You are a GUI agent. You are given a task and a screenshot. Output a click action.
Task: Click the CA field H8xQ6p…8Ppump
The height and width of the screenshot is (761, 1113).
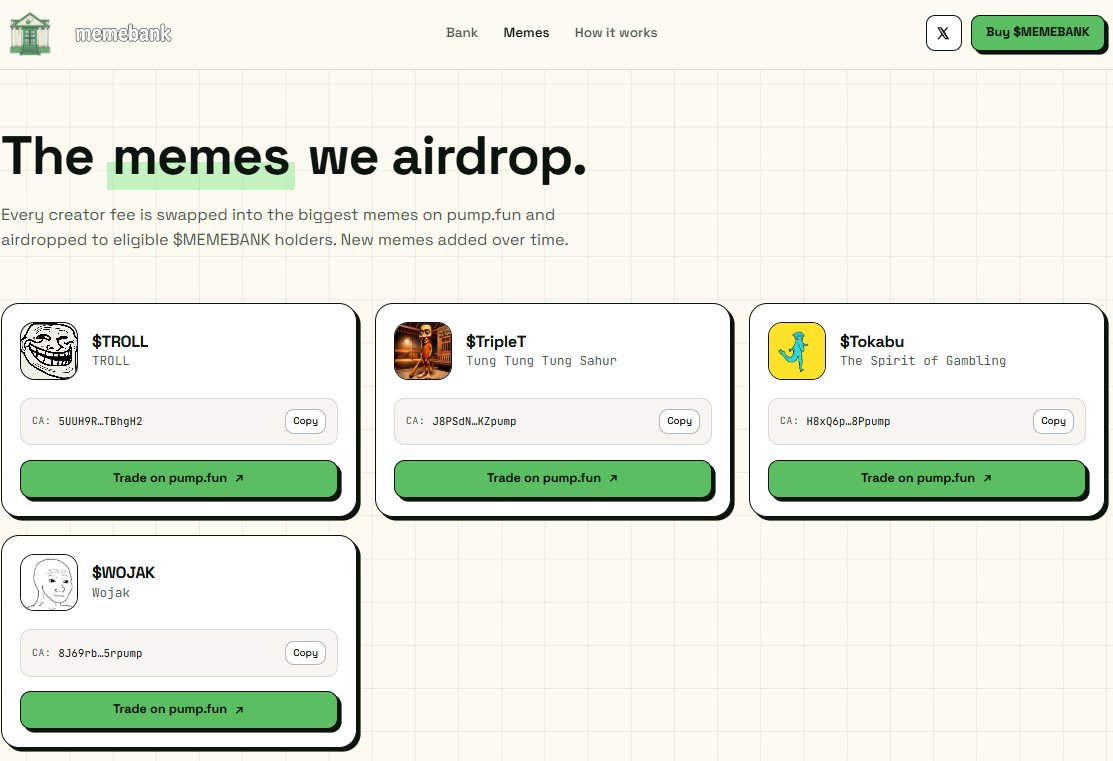pos(927,421)
